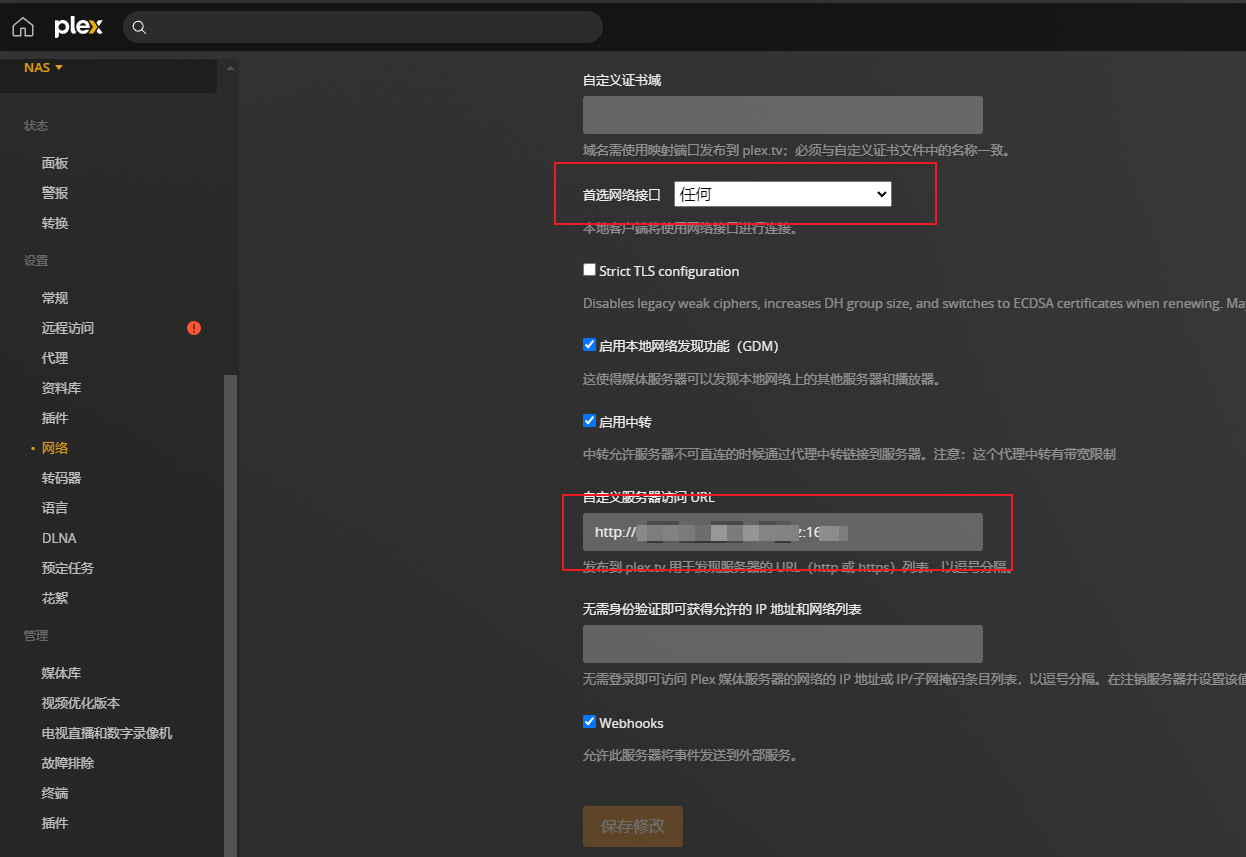Open 故障排除 page

[x=68, y=763]
